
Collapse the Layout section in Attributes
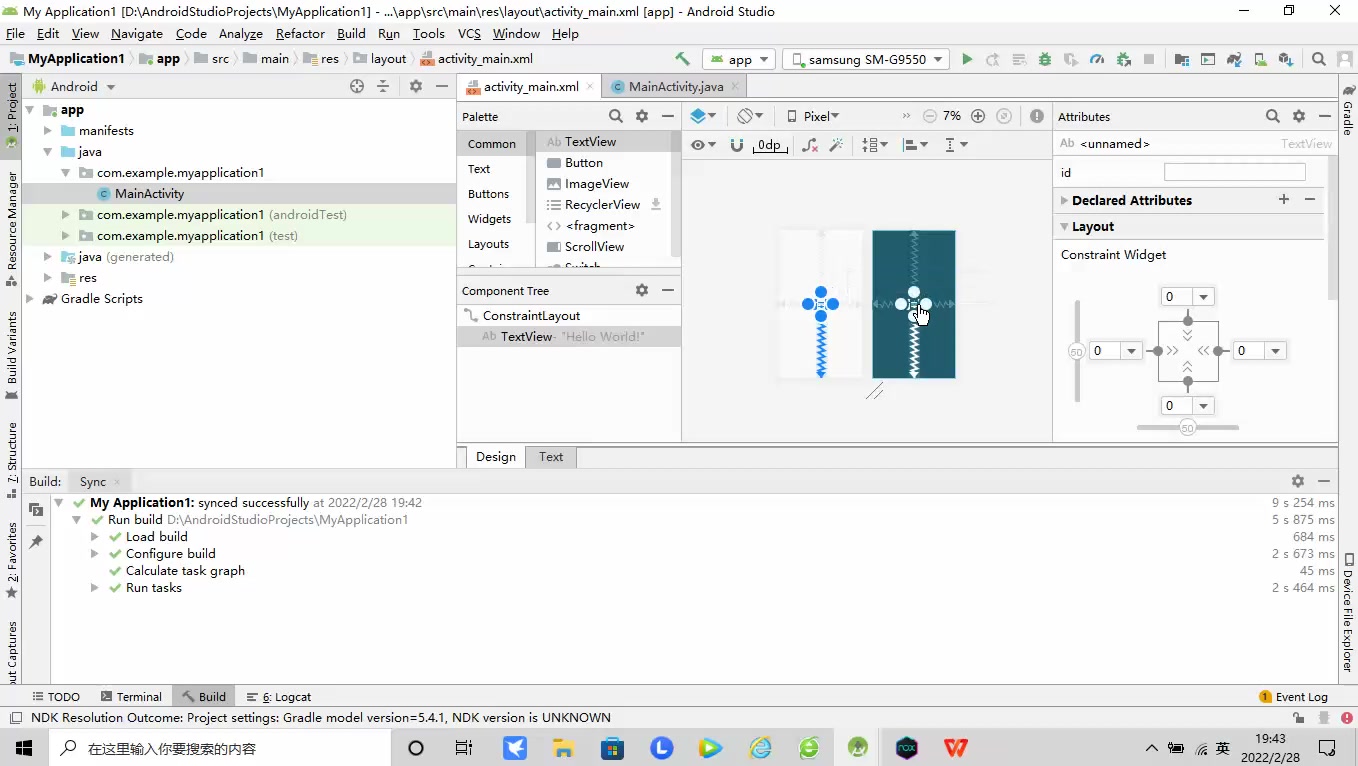(x=1065, y=227)
